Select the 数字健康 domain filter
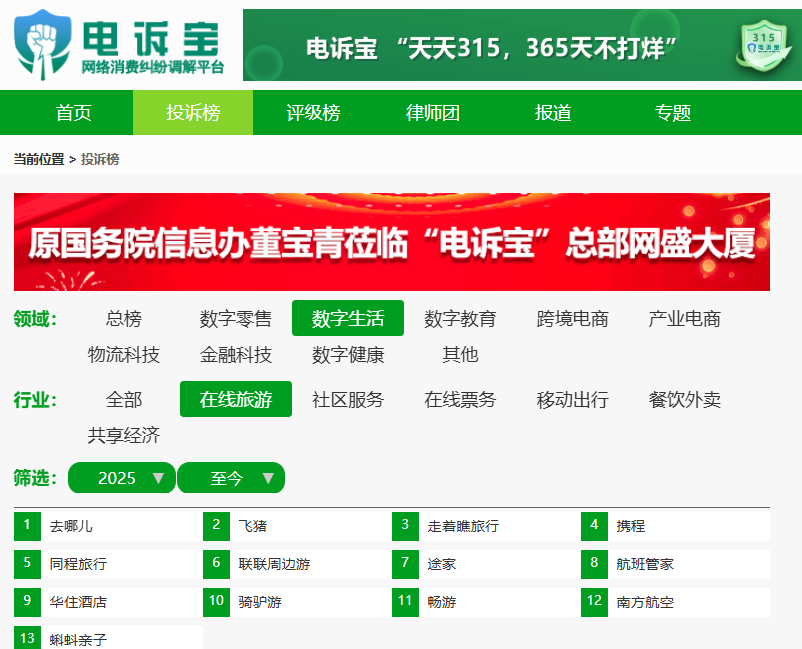802x649 pixels. (348, 354)
